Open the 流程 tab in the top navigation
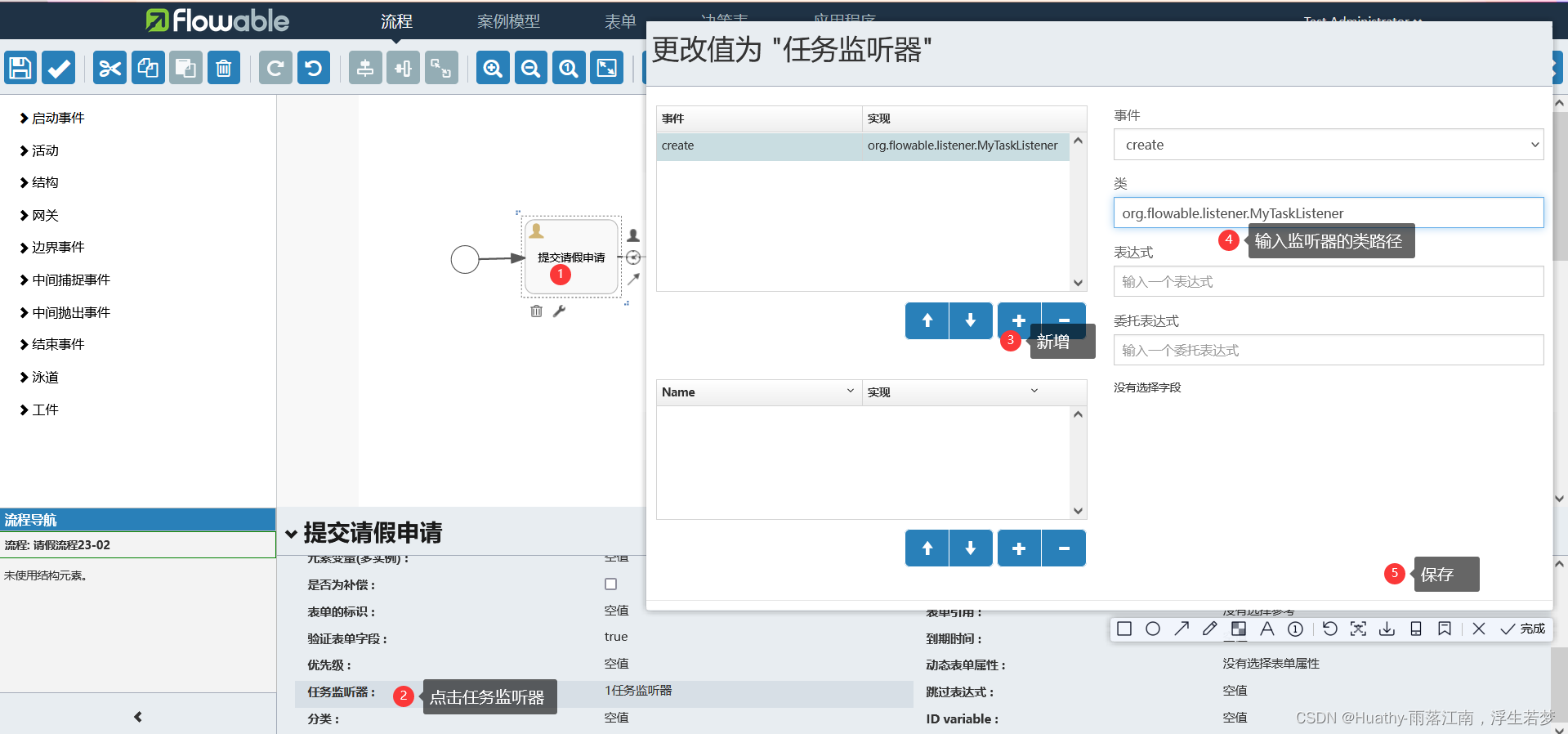Screen dimensions: 1568x734 tap(396, 21)
